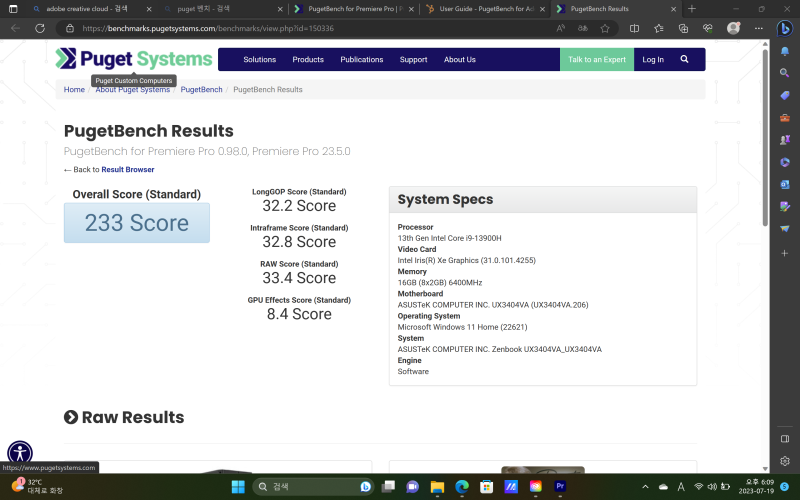Close the puget 벤치 search tab
This screenshot has height=500, width=800.
(280, 9)
